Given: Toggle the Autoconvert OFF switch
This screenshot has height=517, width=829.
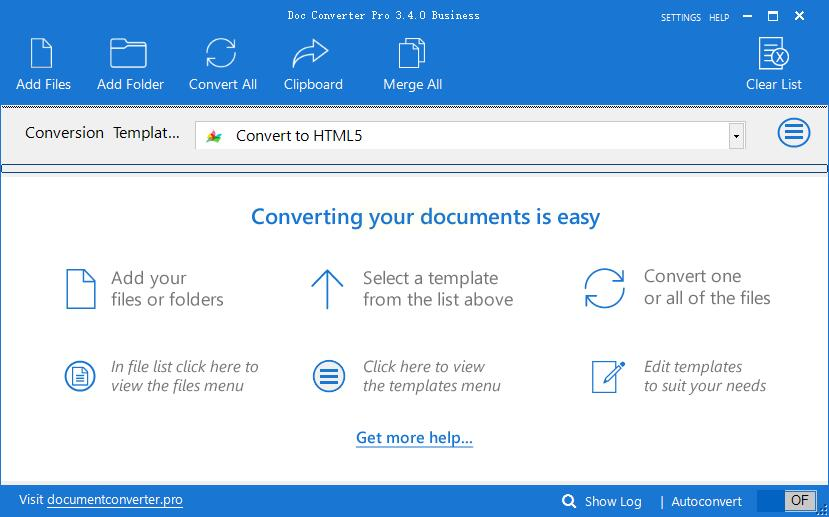Looking at the screenshot, I should pyautogui.click(x=788, y=500).
